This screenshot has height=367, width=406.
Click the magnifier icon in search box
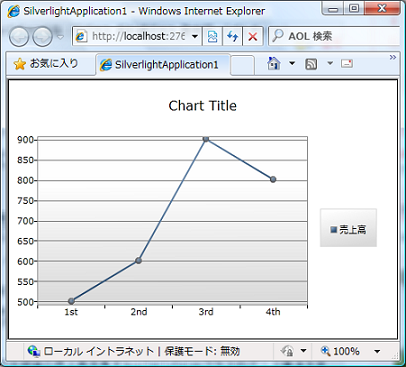[x=278, y=36]
